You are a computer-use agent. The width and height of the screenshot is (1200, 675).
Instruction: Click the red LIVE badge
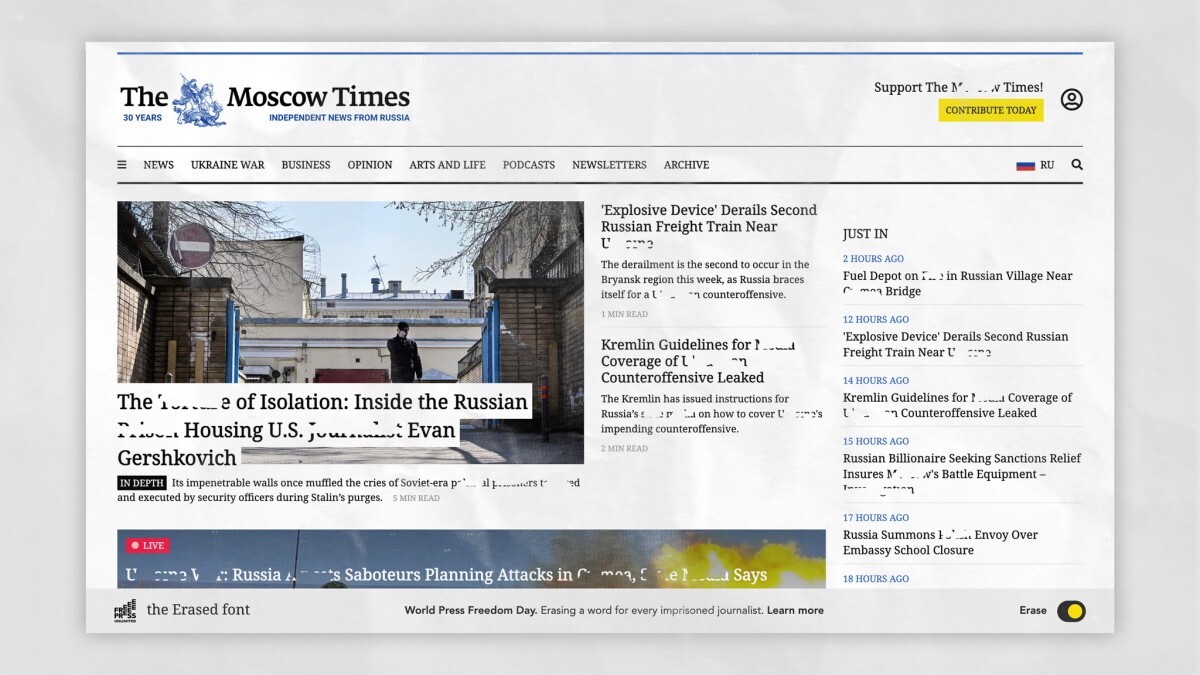pos(148,546)
